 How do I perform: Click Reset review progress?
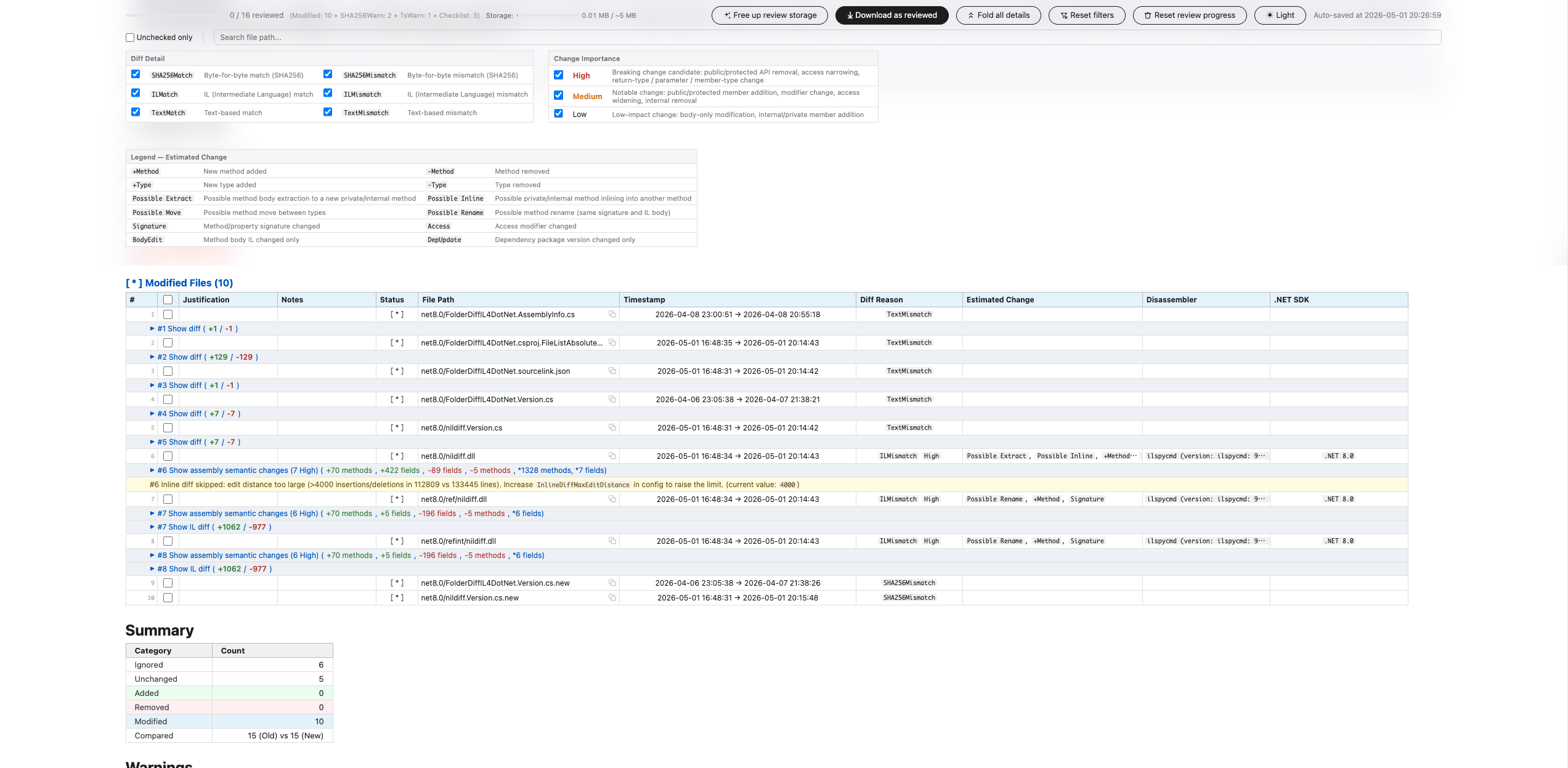tap(1190, 15)
